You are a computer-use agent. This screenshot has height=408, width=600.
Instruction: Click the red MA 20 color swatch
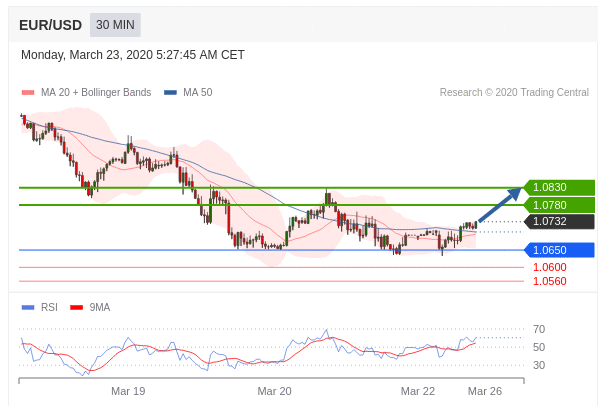tap(28, 92)
